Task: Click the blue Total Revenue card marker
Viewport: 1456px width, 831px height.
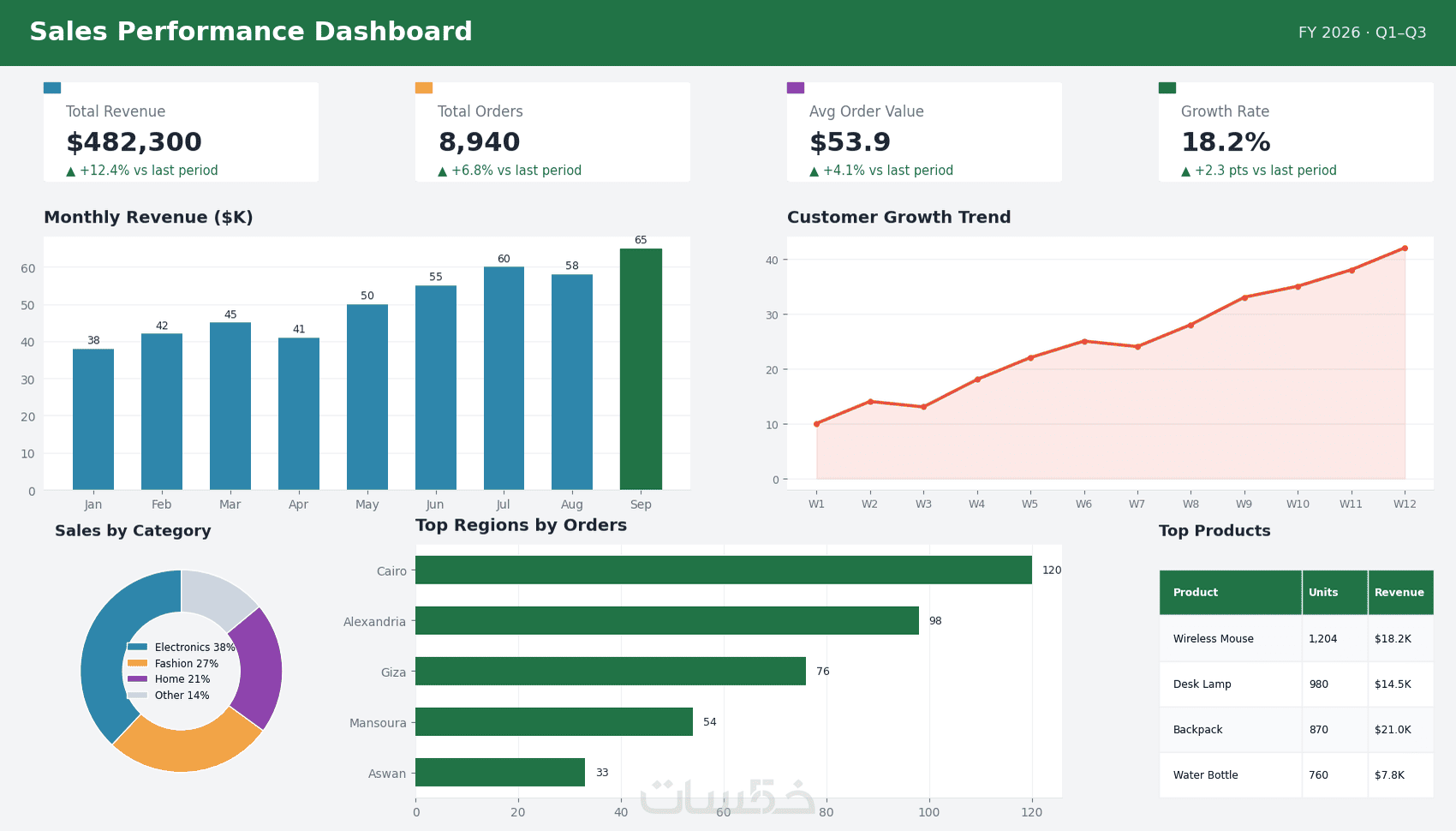Action: [x=52, y=87]
